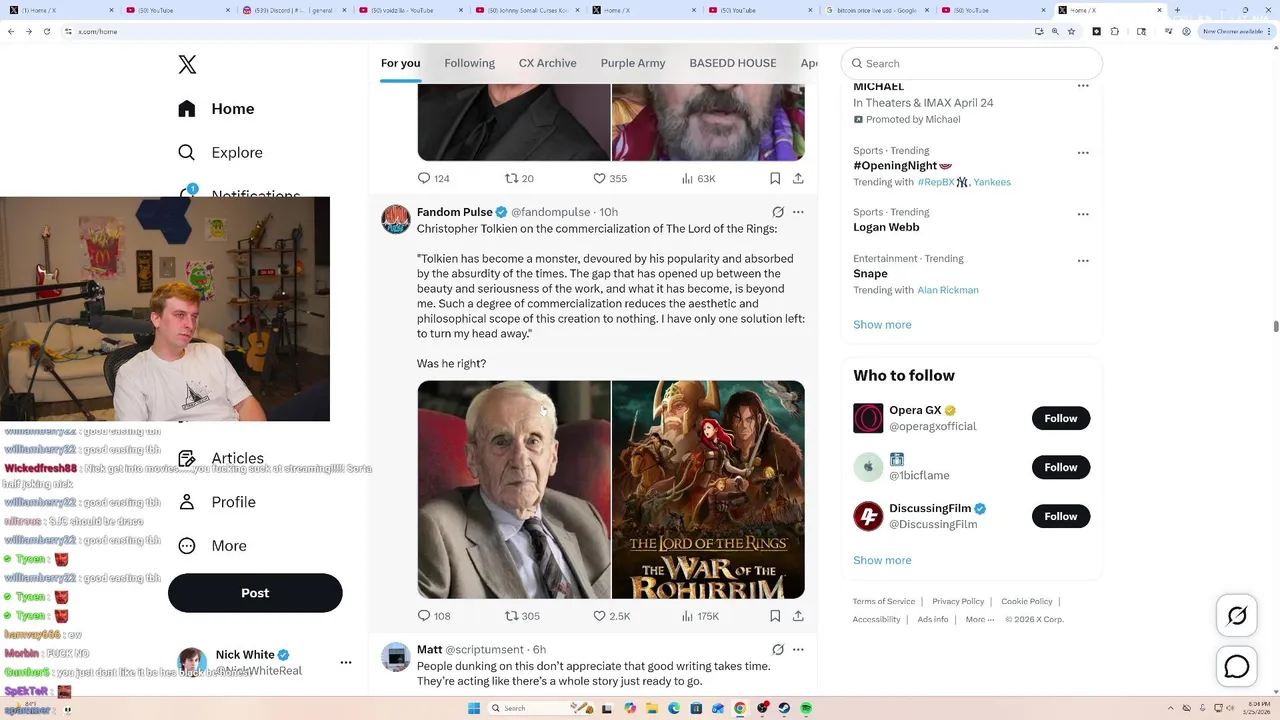Screen dimensions: 1280x720
Task: Open more options for Logan Webb trend
Action: pos(1083,214)
